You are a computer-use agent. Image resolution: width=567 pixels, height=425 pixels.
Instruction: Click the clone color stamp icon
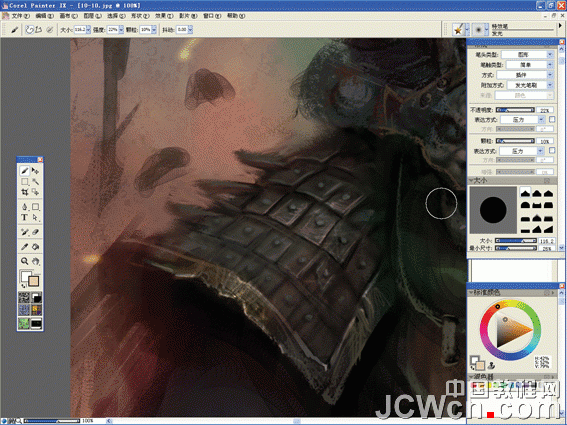[492, 365]
